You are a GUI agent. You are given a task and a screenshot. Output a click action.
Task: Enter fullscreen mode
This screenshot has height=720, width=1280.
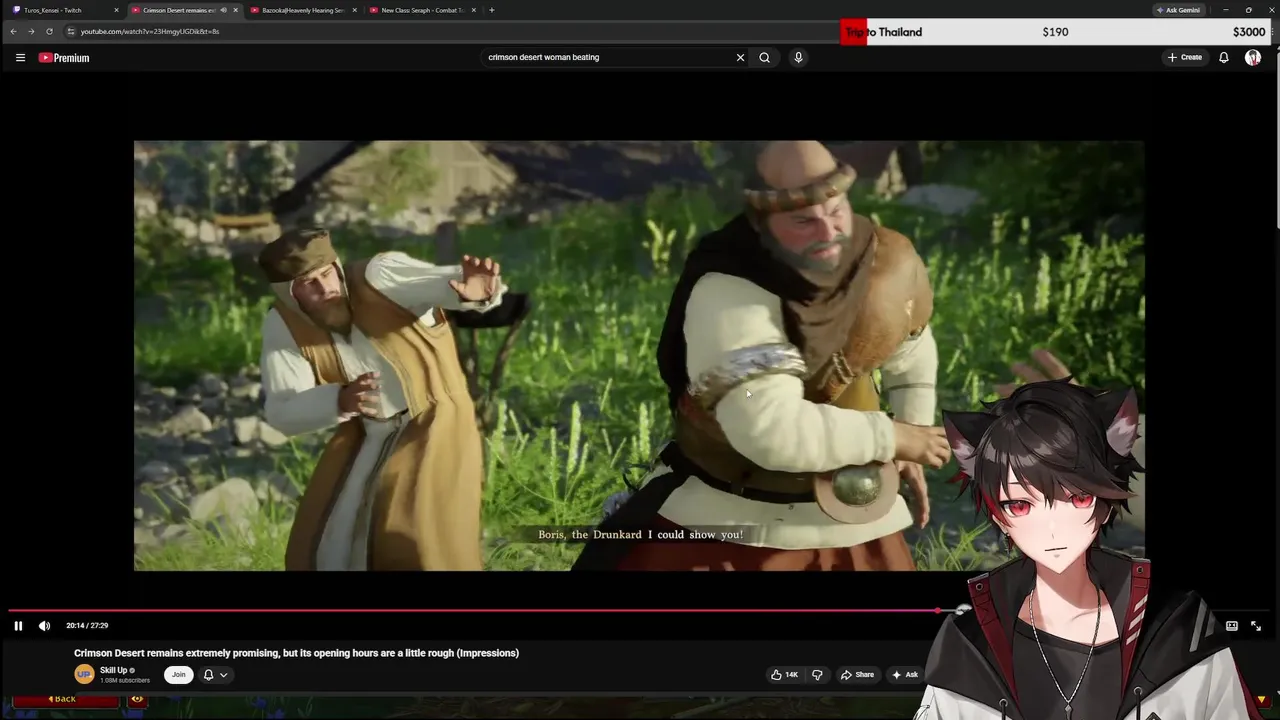click(x=1256, y=626)
